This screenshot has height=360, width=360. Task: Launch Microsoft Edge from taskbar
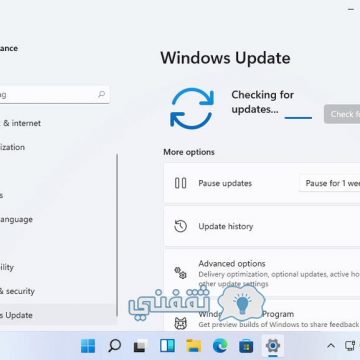[x=220, y=346]
